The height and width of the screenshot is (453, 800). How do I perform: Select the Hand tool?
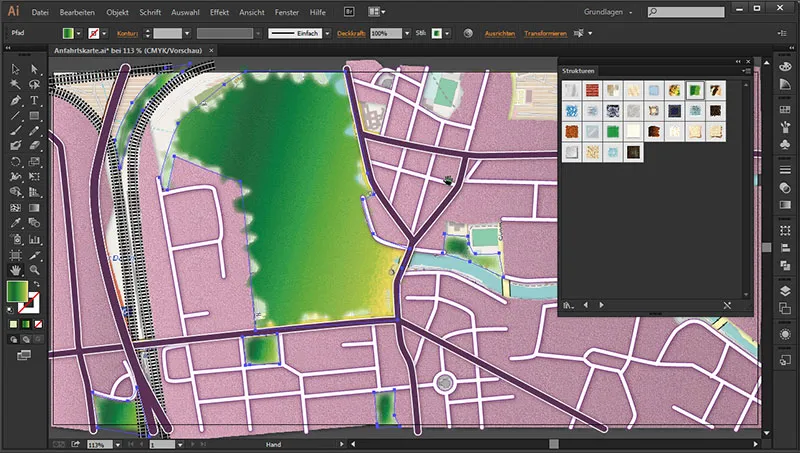click(15, 270)
